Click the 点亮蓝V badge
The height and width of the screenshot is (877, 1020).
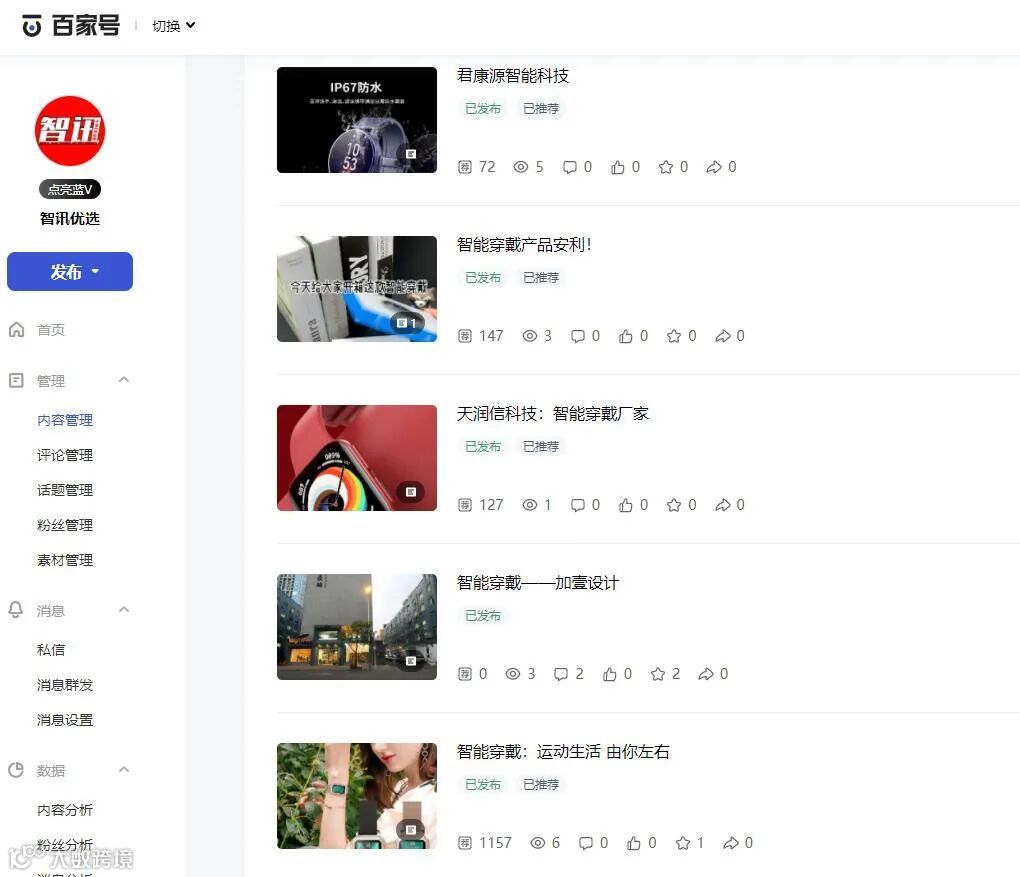click(x=70, y=189)
